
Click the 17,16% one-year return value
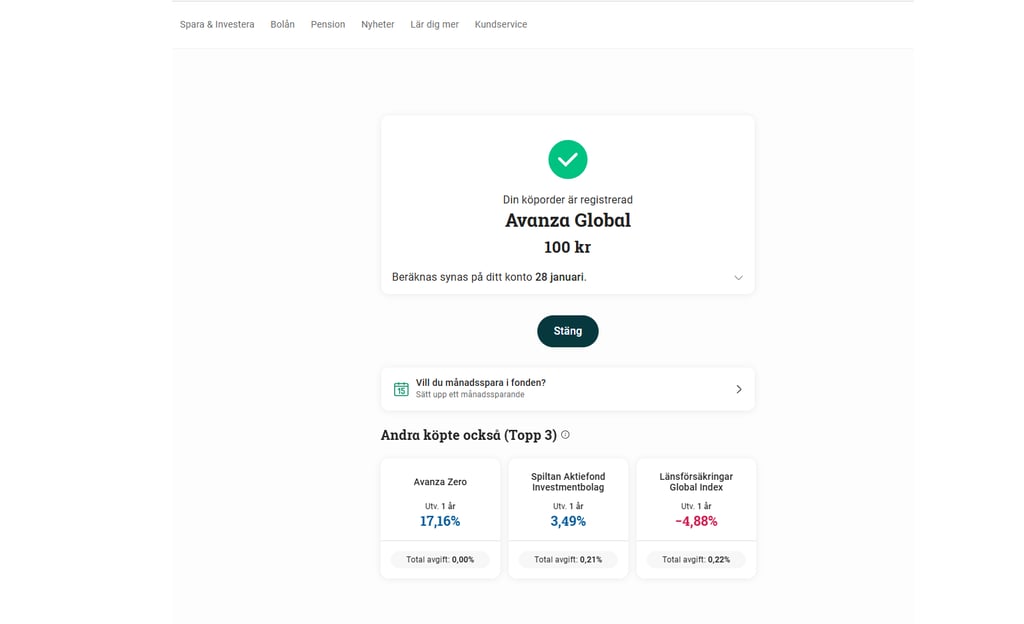[440, 521]
